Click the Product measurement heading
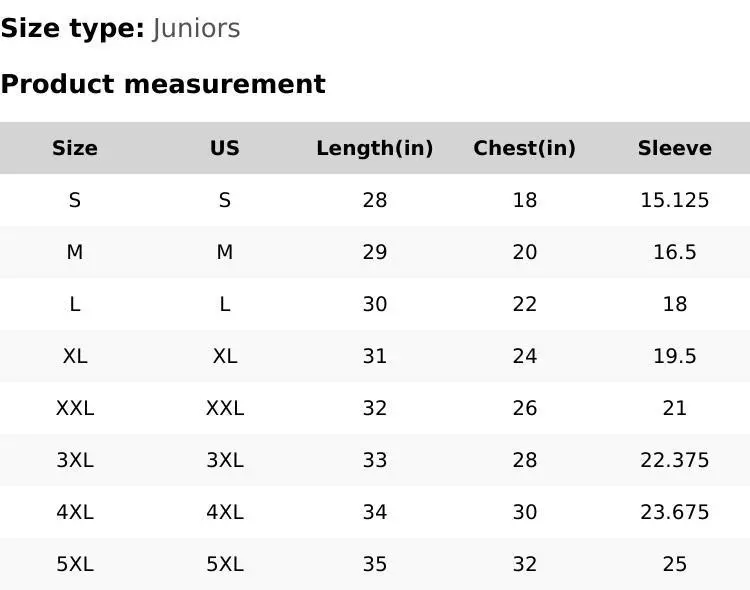 pyautogui.click(x=163, y=84)
